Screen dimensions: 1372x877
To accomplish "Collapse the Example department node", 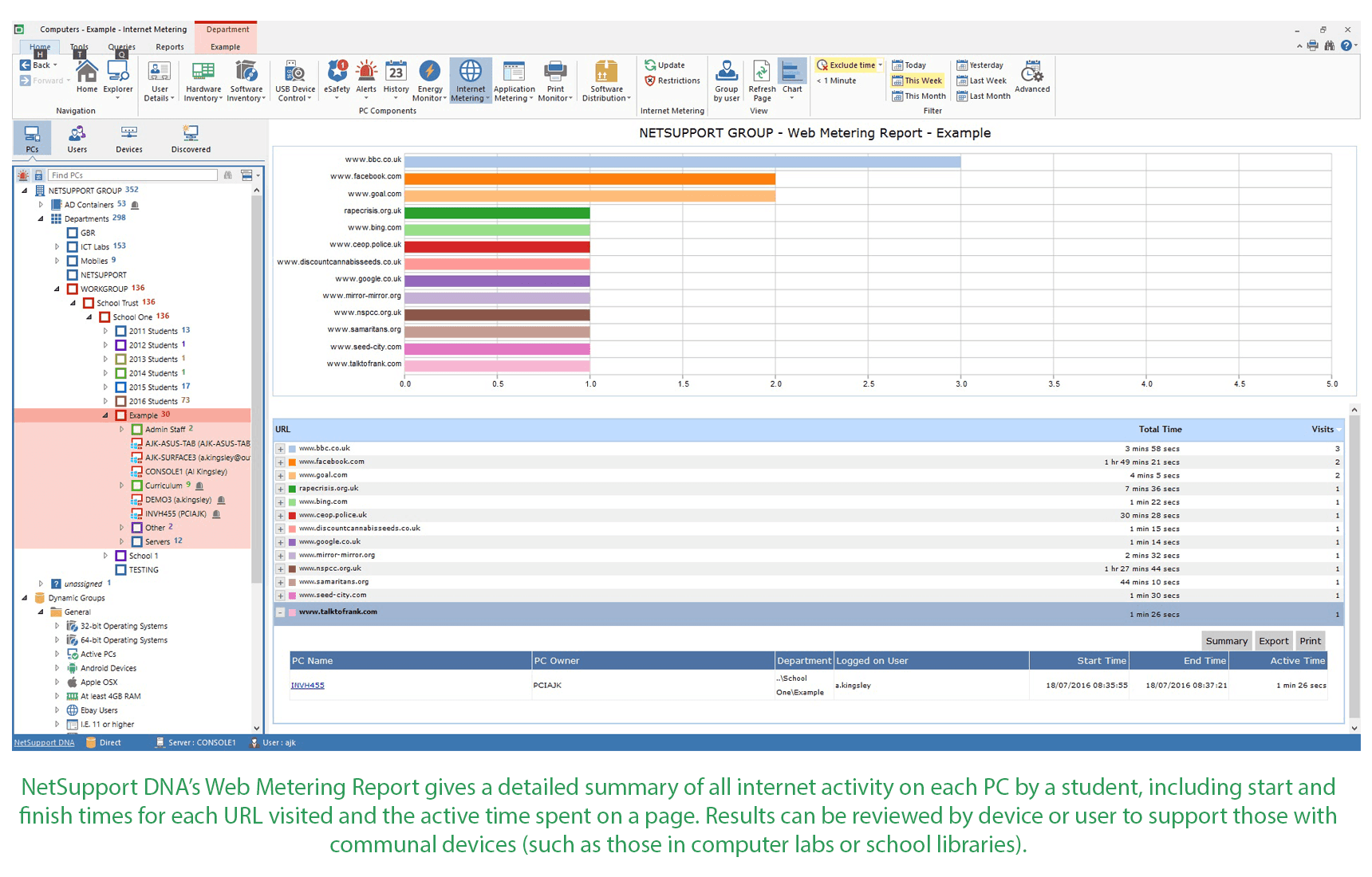I will click(106, 415).
